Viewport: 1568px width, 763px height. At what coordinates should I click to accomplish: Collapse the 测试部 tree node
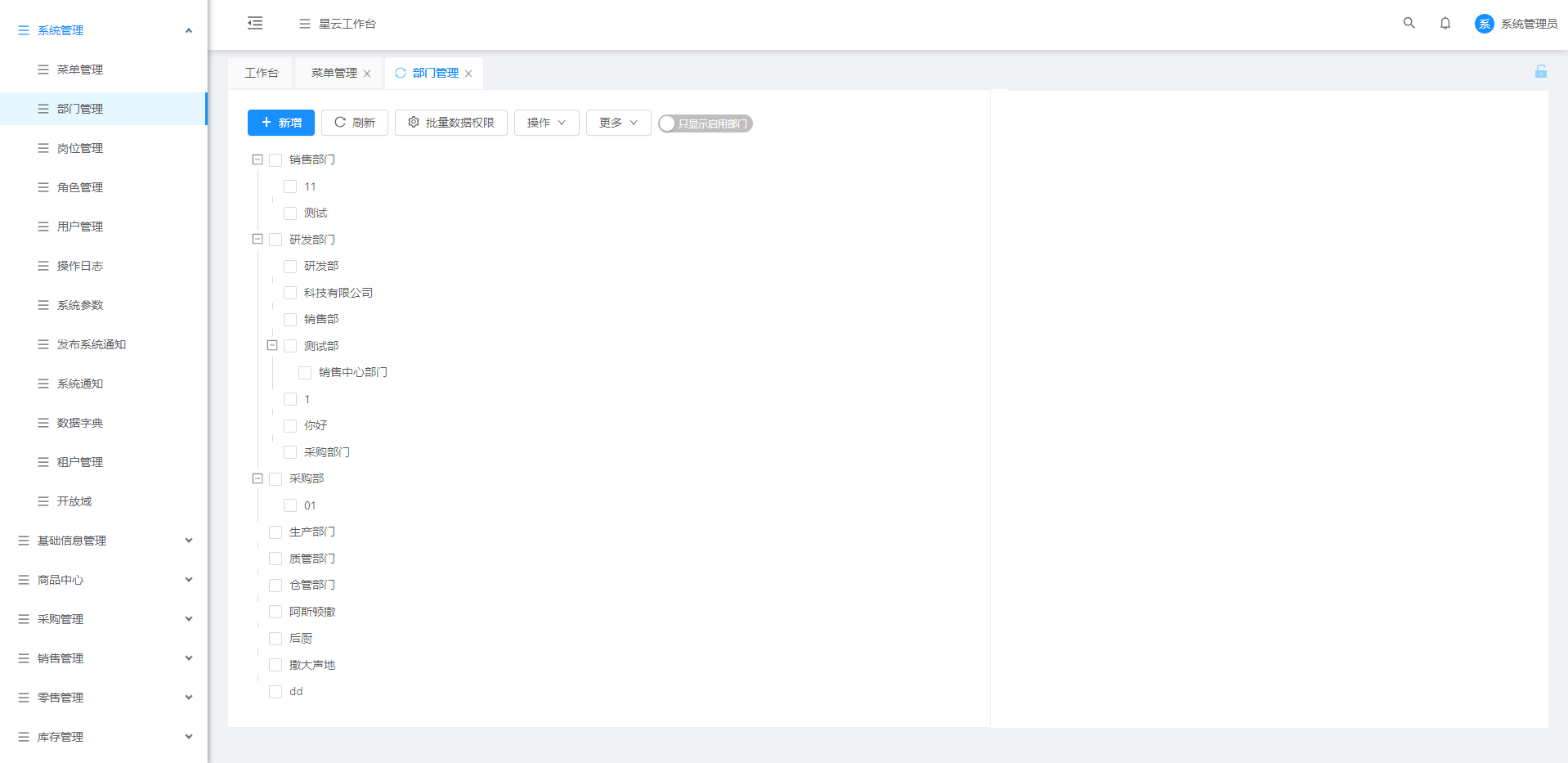click(272, 345)
